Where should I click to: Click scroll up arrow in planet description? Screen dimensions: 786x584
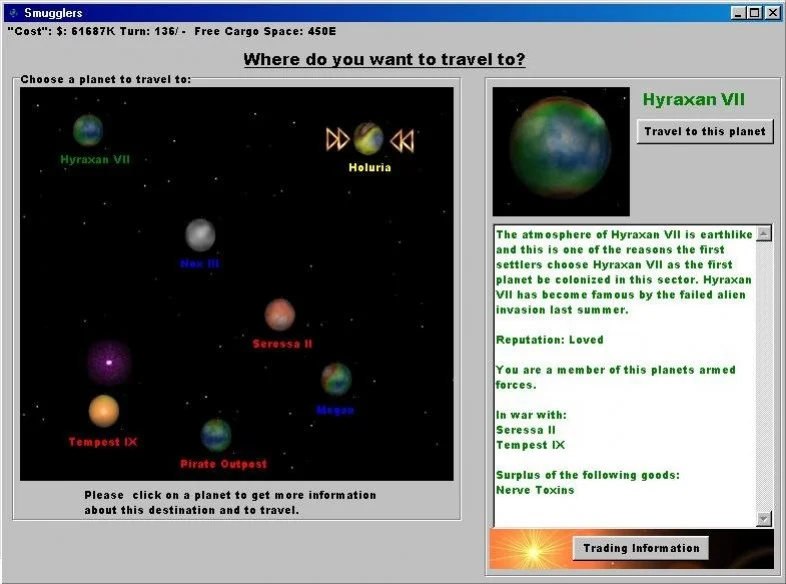(x=763, y=233)
